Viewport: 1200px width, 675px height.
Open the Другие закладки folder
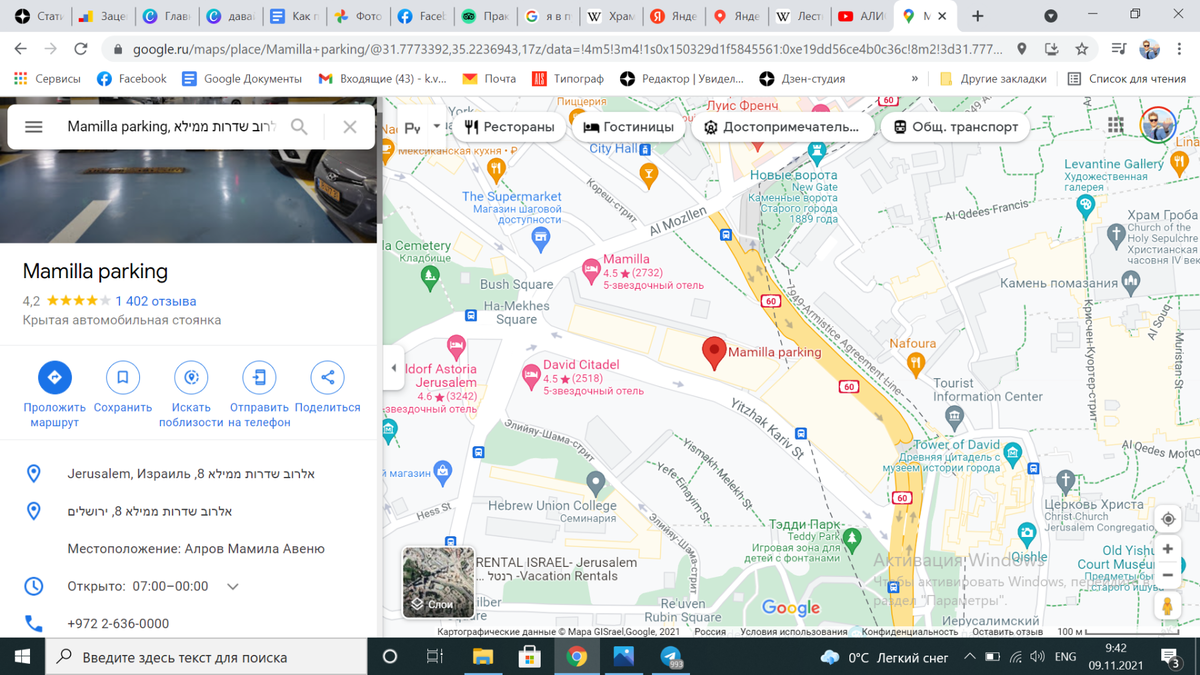pyautogui.click(x=992, y=78)
